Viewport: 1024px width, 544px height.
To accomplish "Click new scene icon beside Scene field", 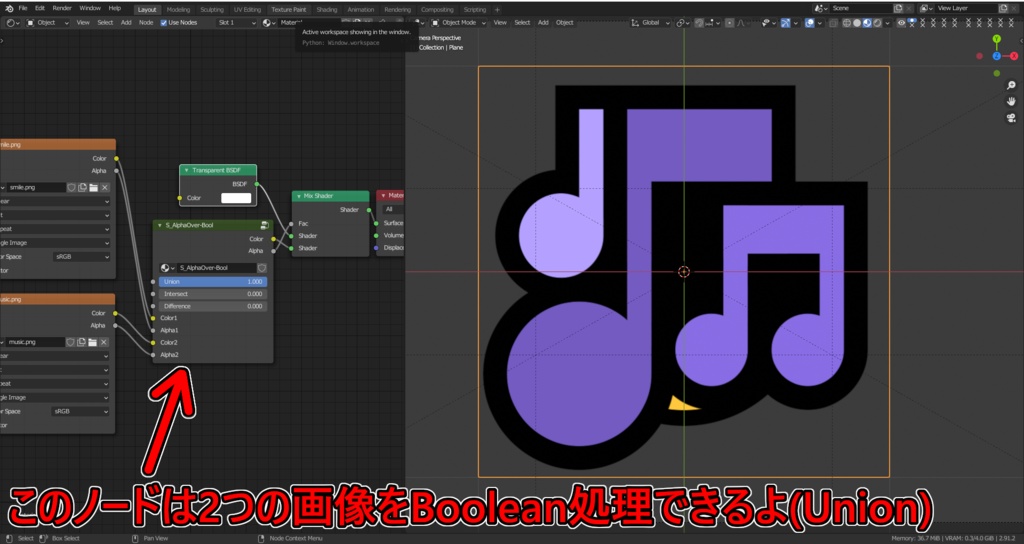I will 898,8.
